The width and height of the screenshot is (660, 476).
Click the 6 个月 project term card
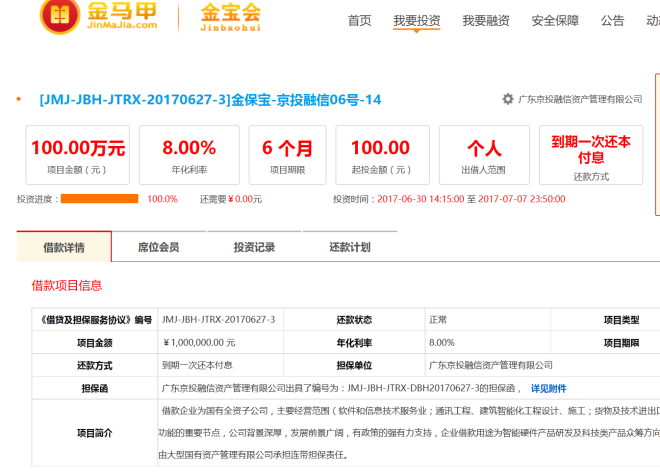pos(287,155)
